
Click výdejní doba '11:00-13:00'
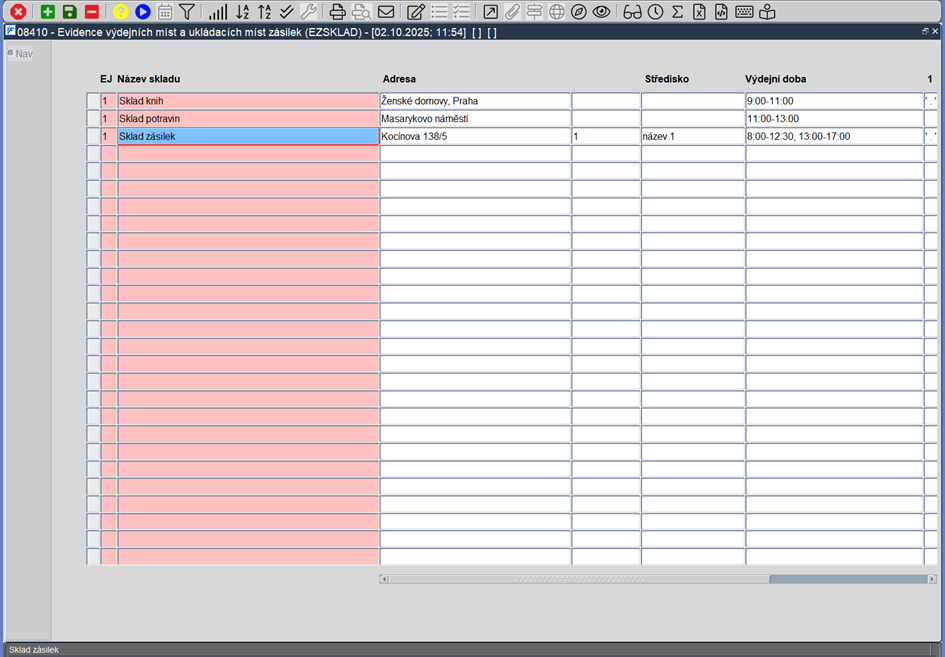(x=834, y=119)
